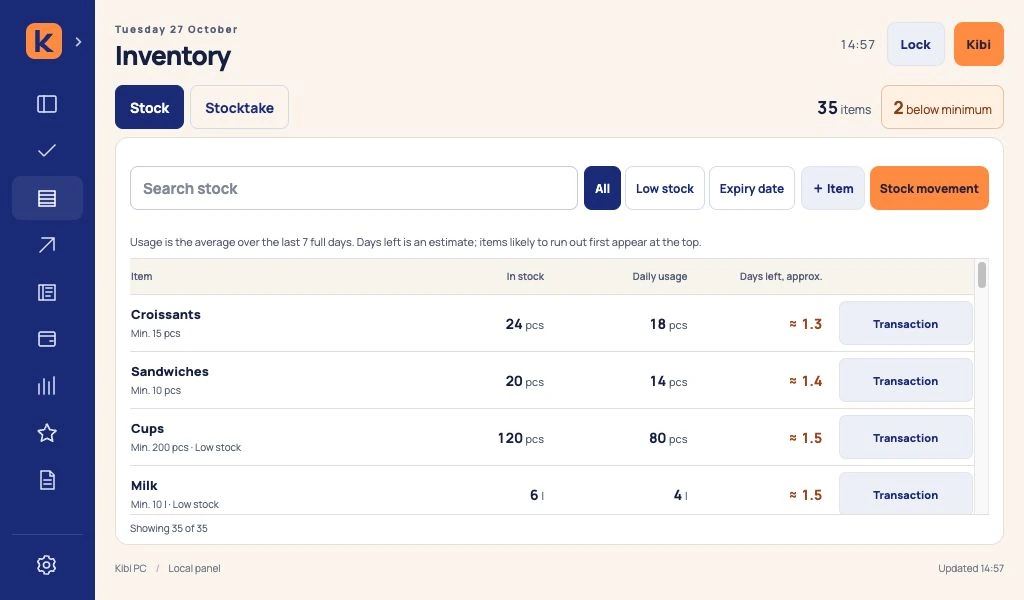Screen dimensions: 1024x600
Task: Click the Milk item name
Action: pyautogui.click(x=144, y=486)
